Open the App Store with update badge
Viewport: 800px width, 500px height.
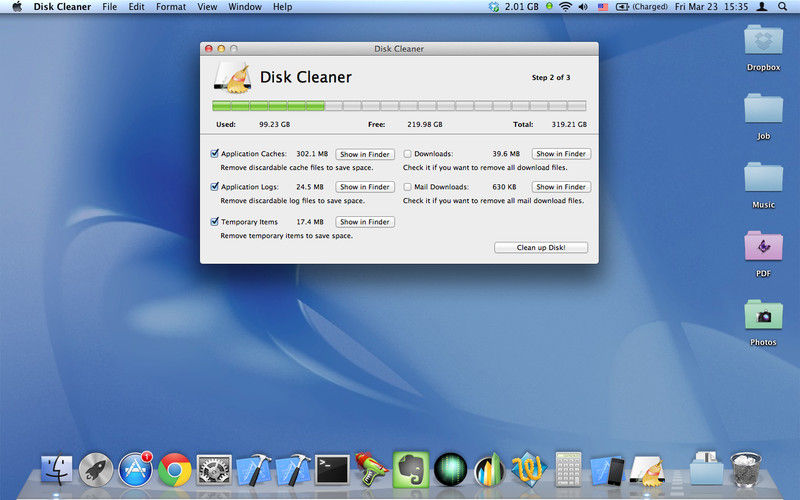[x=136, y=469]
